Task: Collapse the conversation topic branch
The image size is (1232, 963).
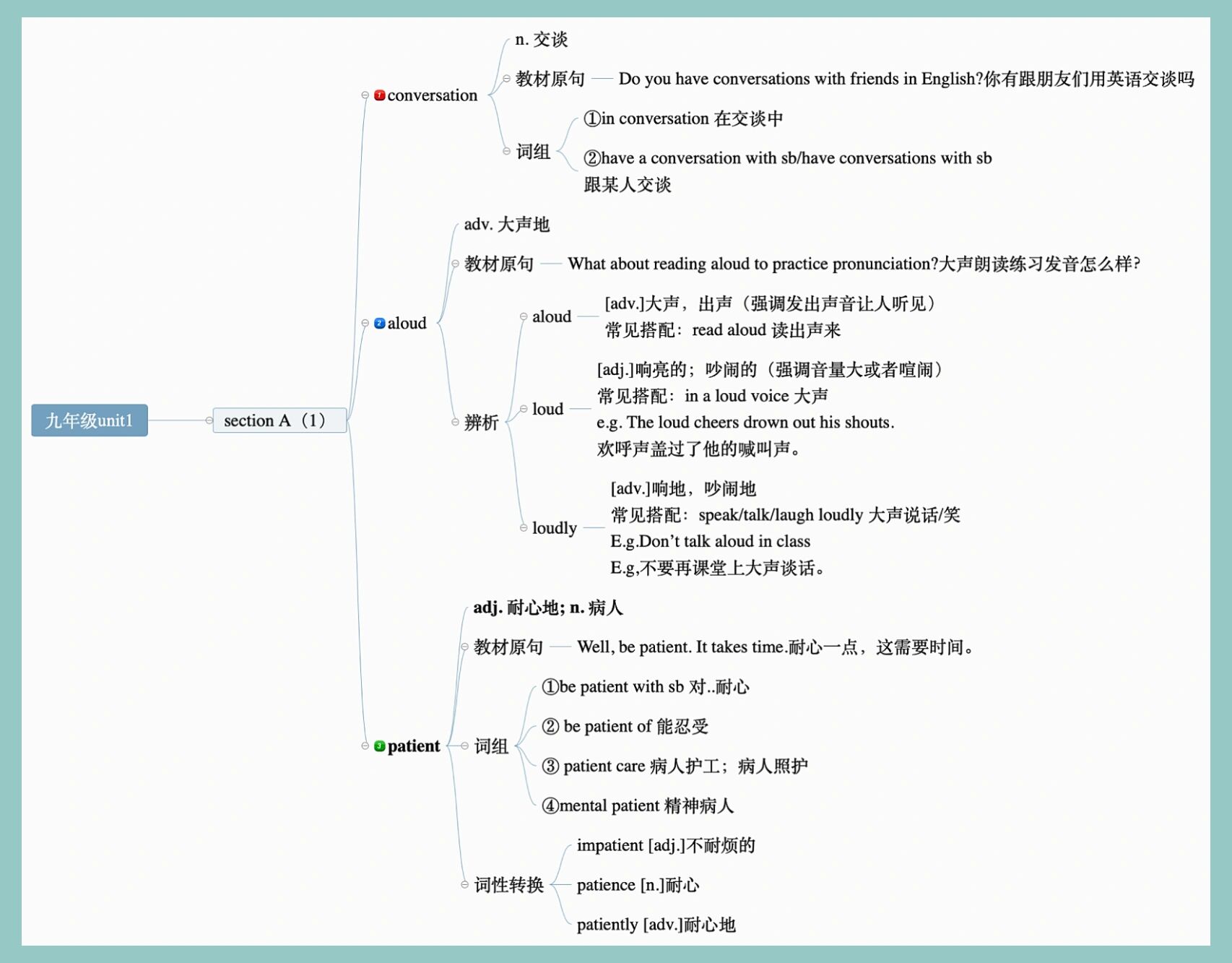Action: [365, 95]
